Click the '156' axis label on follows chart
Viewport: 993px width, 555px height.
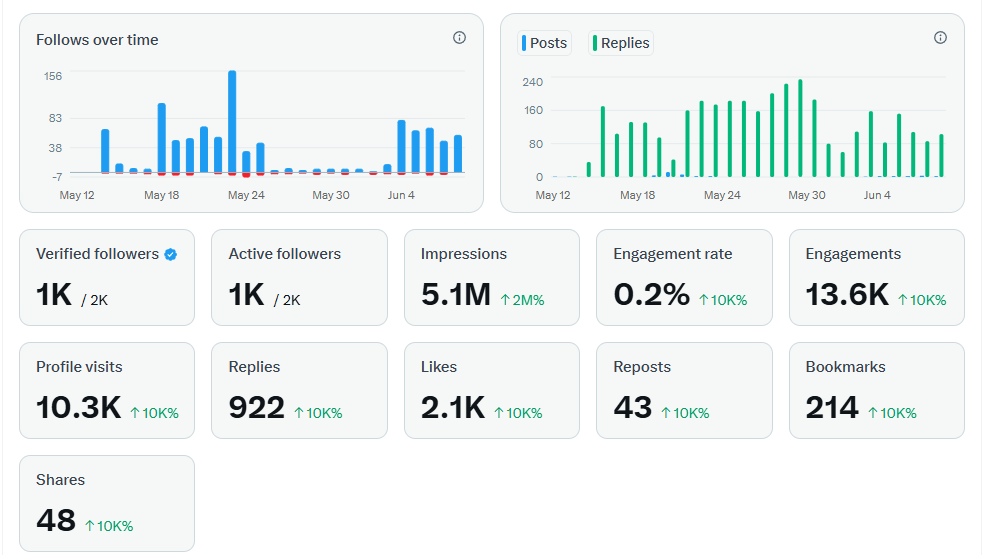click(x=53, y=76)
